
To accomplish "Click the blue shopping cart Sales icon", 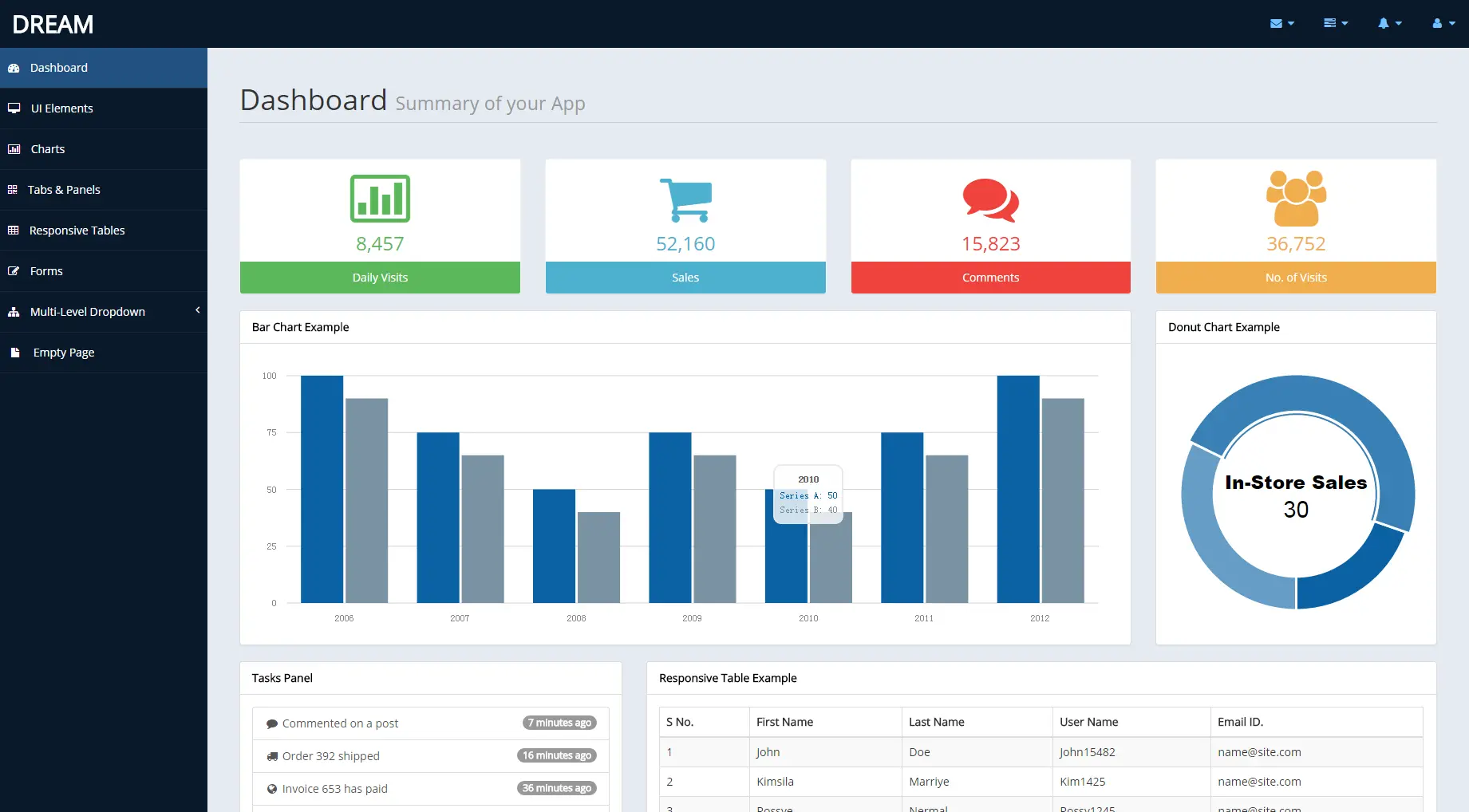I will 685,200.
